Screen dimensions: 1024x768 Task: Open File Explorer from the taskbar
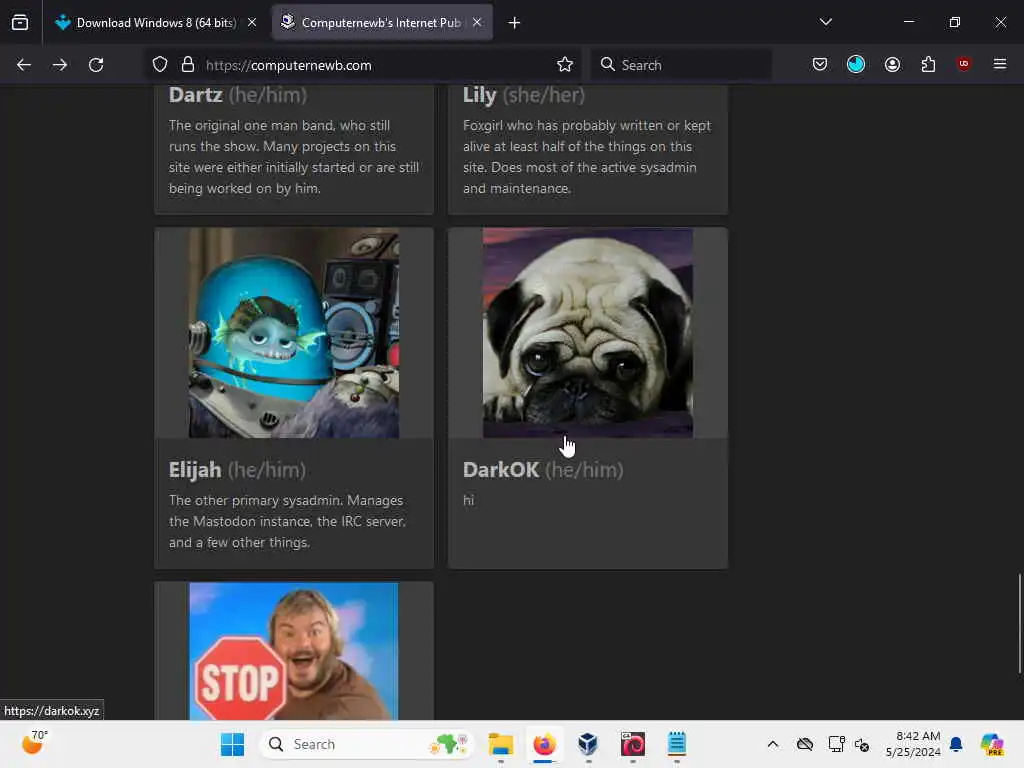(501, 744)
